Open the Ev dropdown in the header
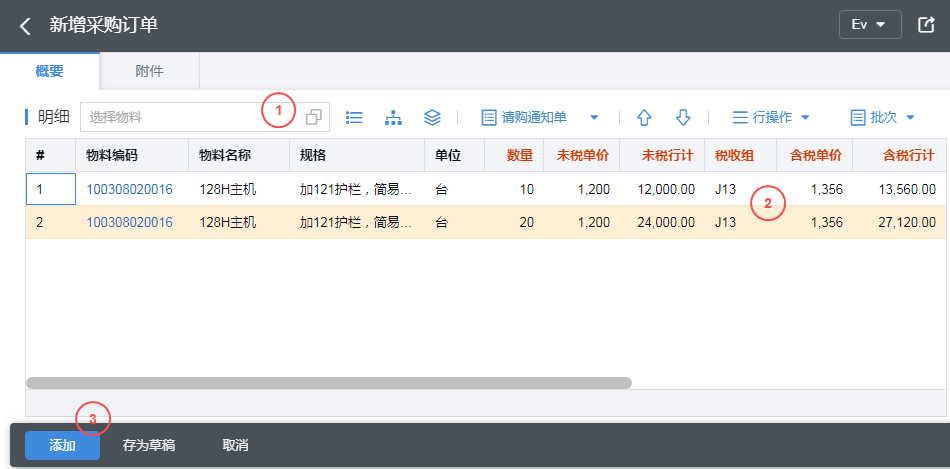This screenshot has height=469, width=950. pyautogui.click(x=869, y=25)
